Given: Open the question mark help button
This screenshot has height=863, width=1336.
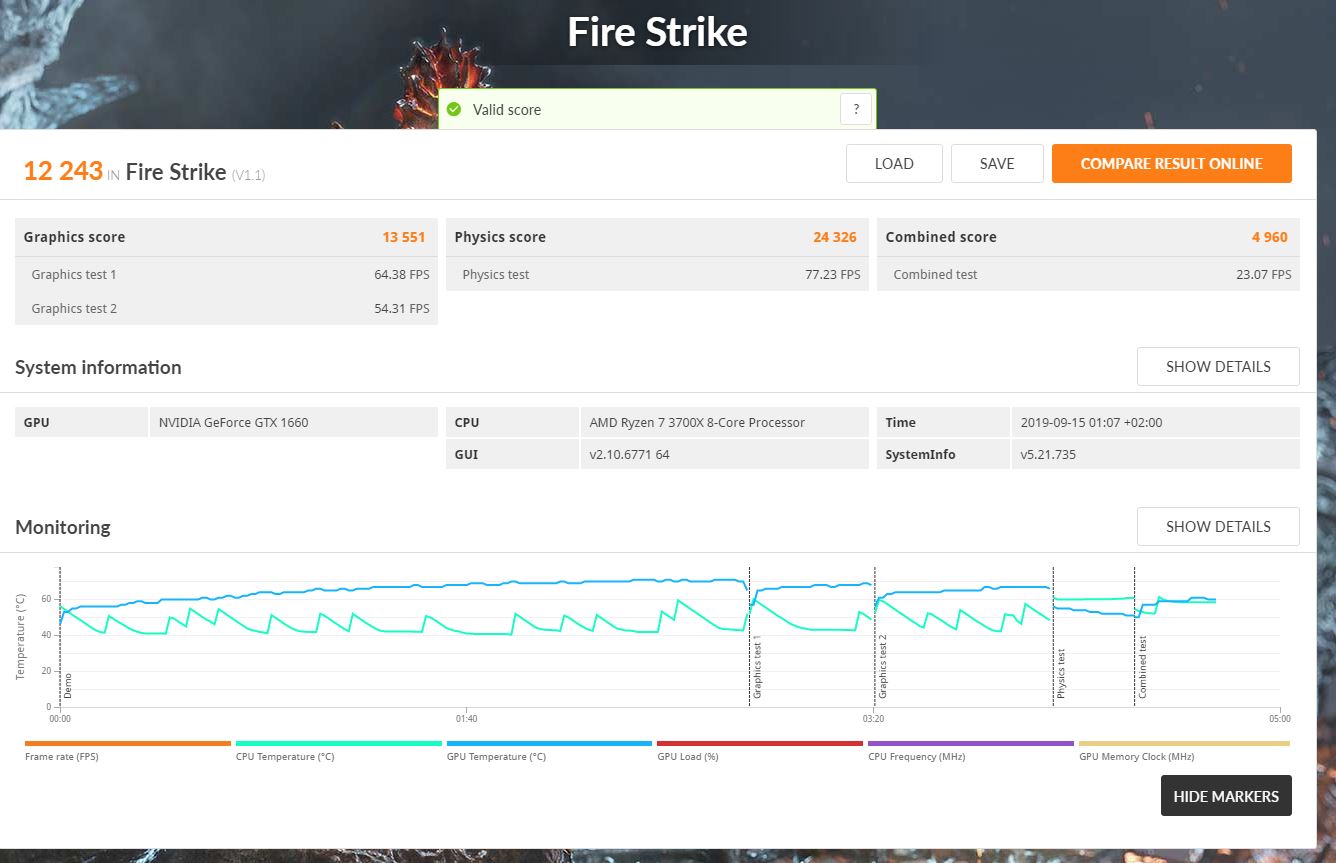Looking at the screenshot, I should (856, 109).
